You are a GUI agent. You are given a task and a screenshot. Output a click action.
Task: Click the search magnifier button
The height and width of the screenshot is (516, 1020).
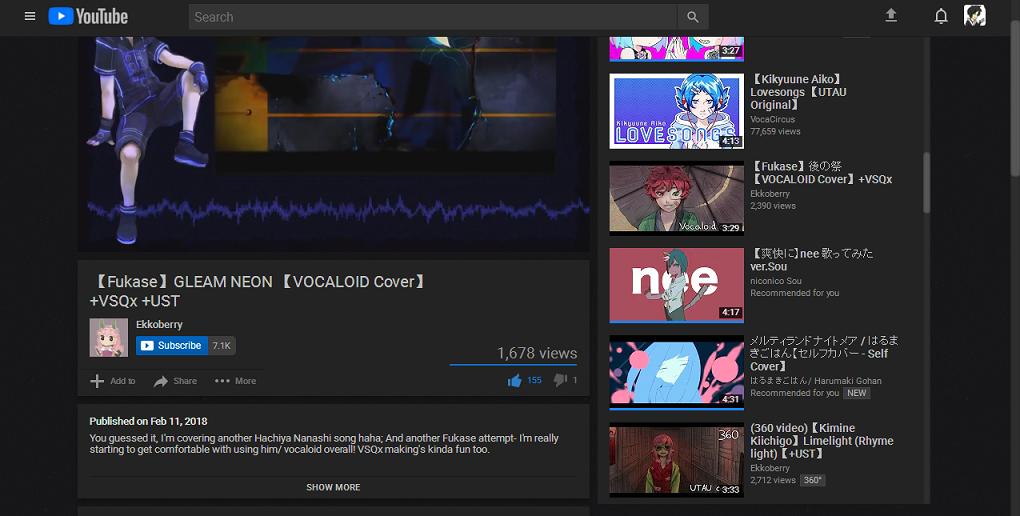[693, 17]
